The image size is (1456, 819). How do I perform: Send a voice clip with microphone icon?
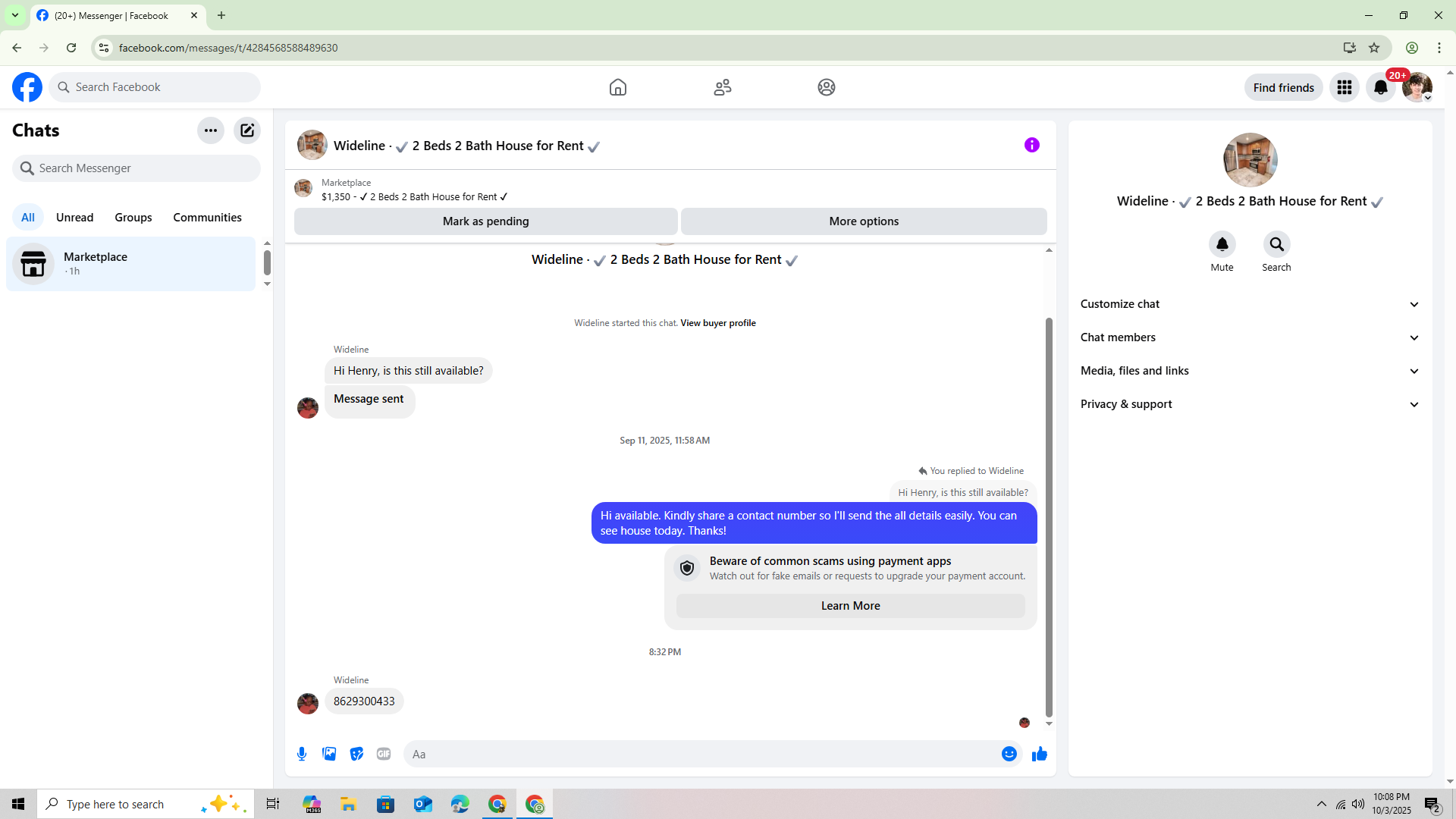click(x=302, y=754)
